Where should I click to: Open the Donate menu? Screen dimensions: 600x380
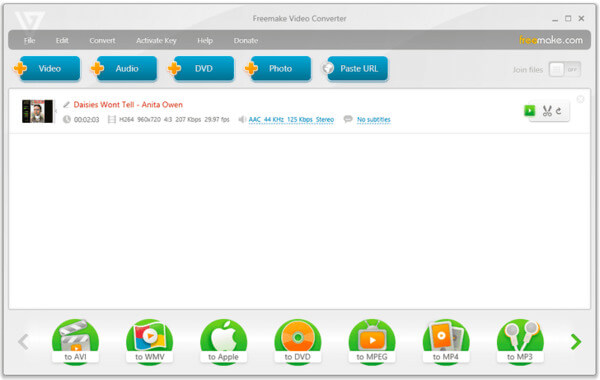[x=246, y=41]
